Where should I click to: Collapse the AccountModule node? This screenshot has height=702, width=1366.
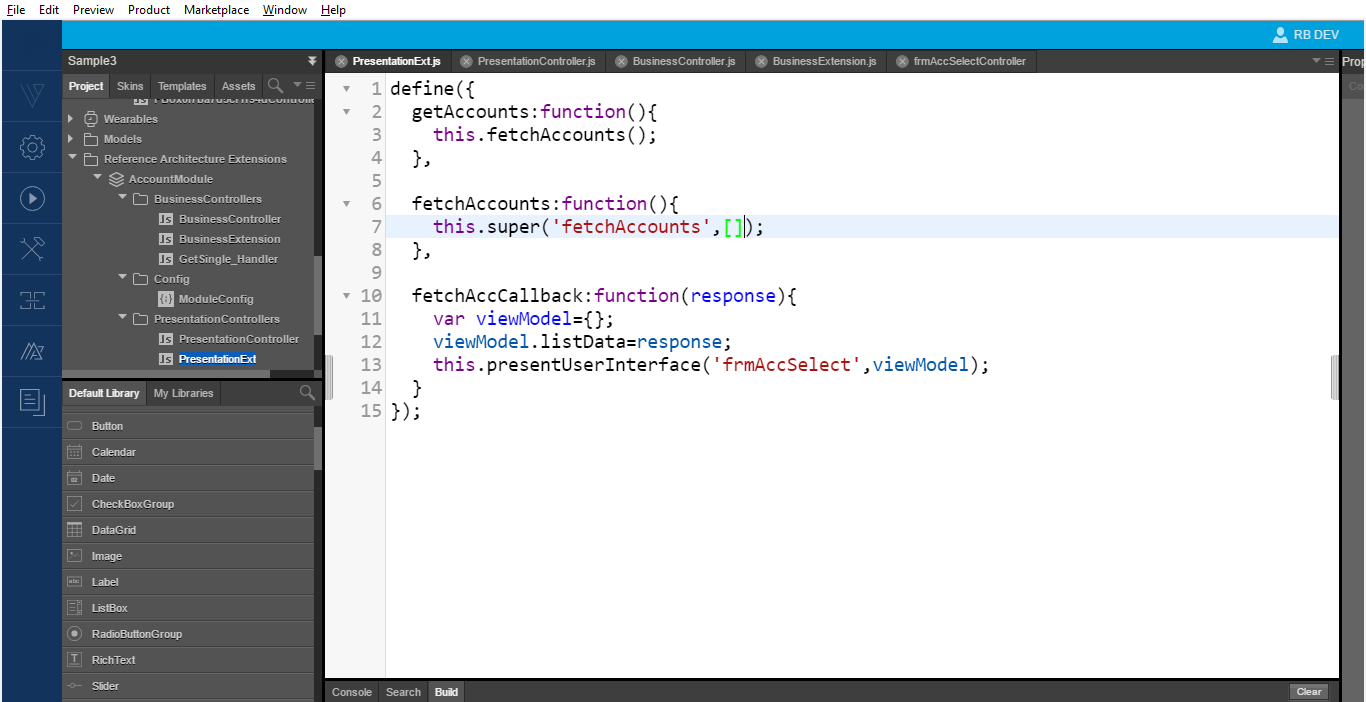point(97,178)
